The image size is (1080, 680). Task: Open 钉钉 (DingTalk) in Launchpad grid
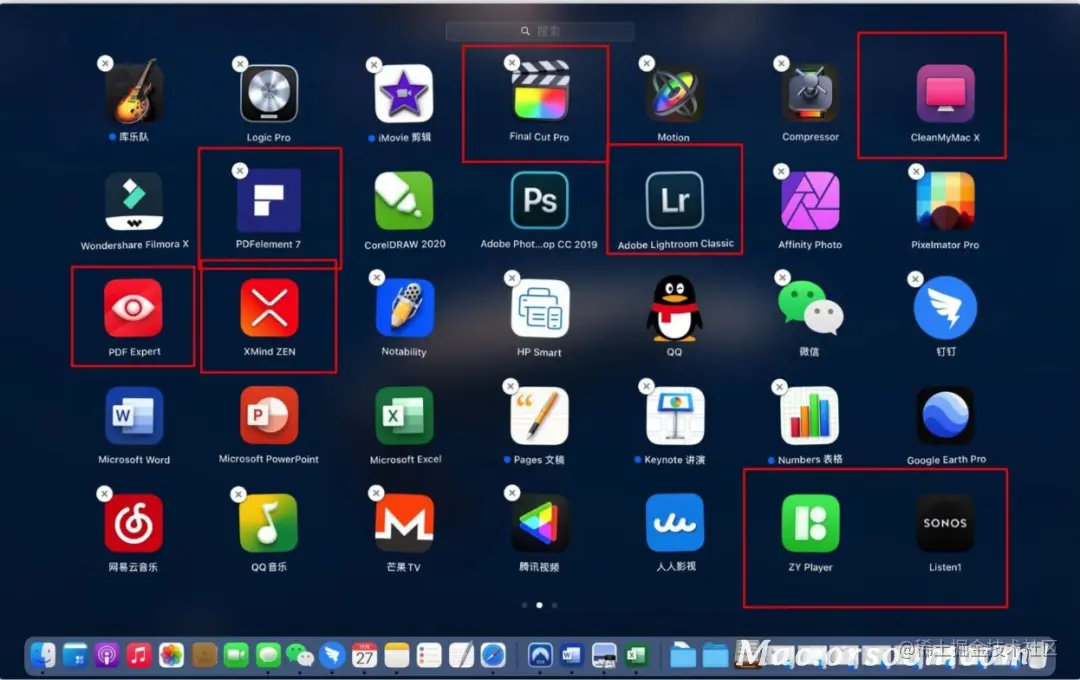[945, 308]
